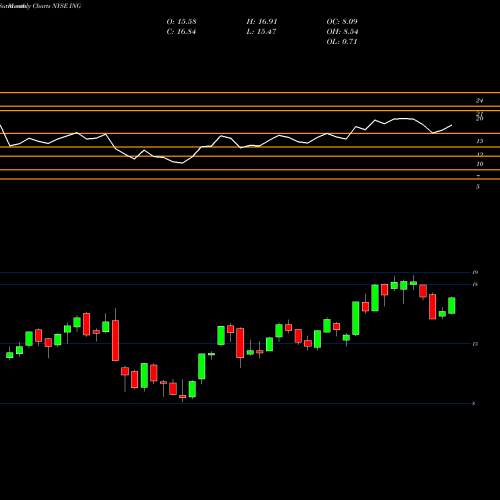The height and width of the screenshot is (500, 500).
Task: Click the 'OL: 0.71' reading
Action: point(342,42)
